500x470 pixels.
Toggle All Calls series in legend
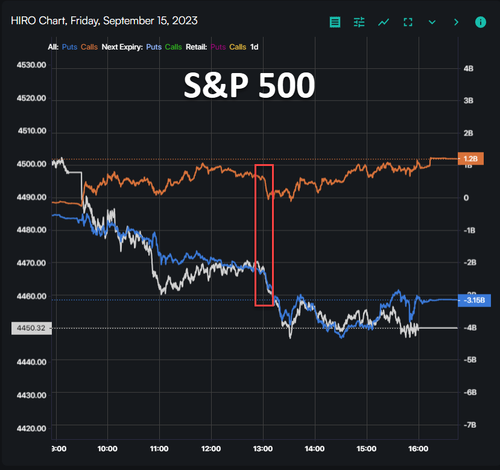click(x=89, y=47)
